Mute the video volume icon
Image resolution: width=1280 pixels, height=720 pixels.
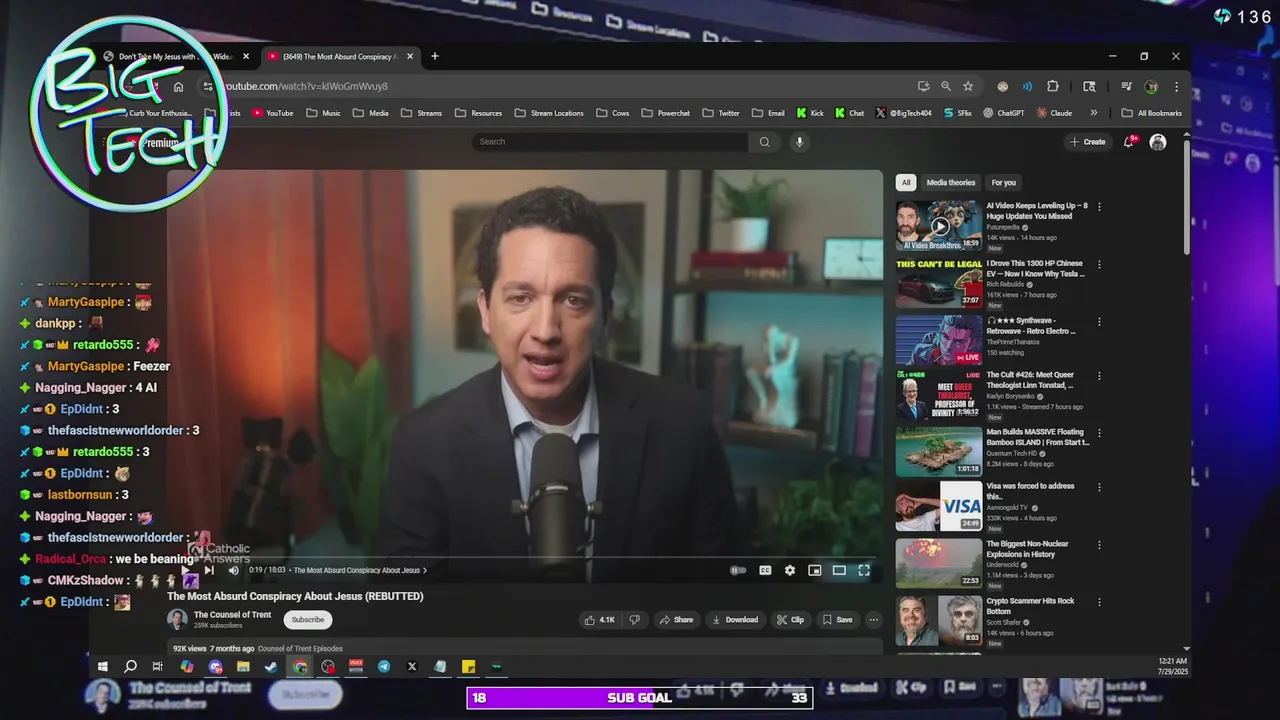[233, 570]
